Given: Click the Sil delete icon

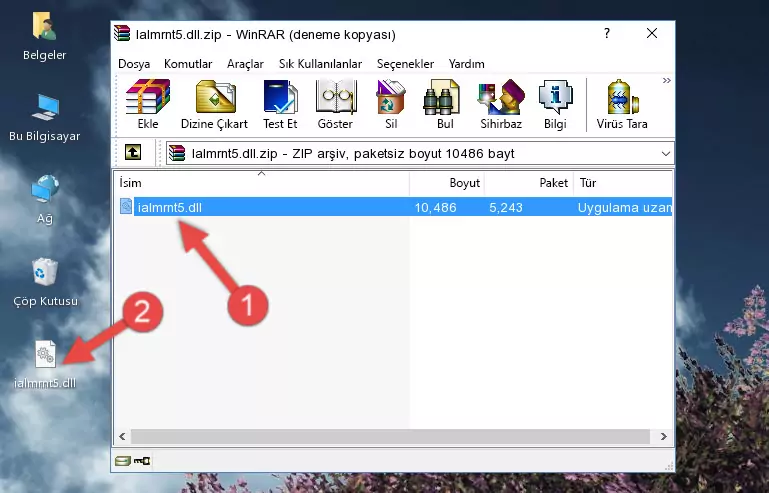Looking at the screenshot, I should tap(391, 104).
